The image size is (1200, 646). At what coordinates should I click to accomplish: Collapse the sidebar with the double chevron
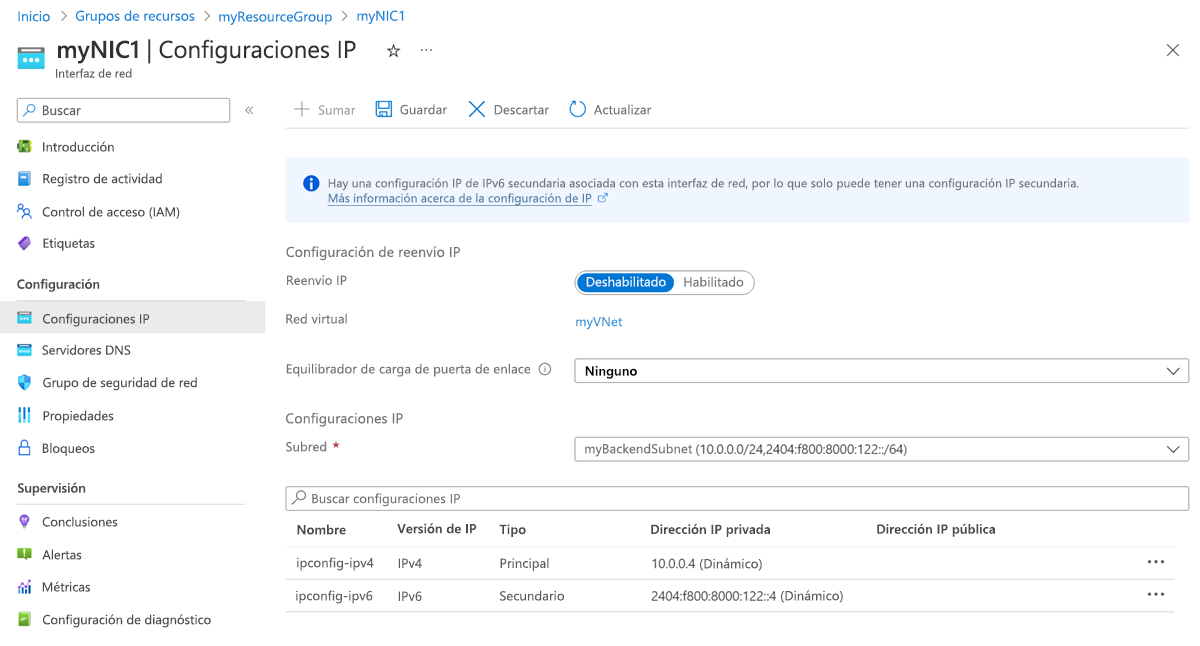(x=249, y=110)
